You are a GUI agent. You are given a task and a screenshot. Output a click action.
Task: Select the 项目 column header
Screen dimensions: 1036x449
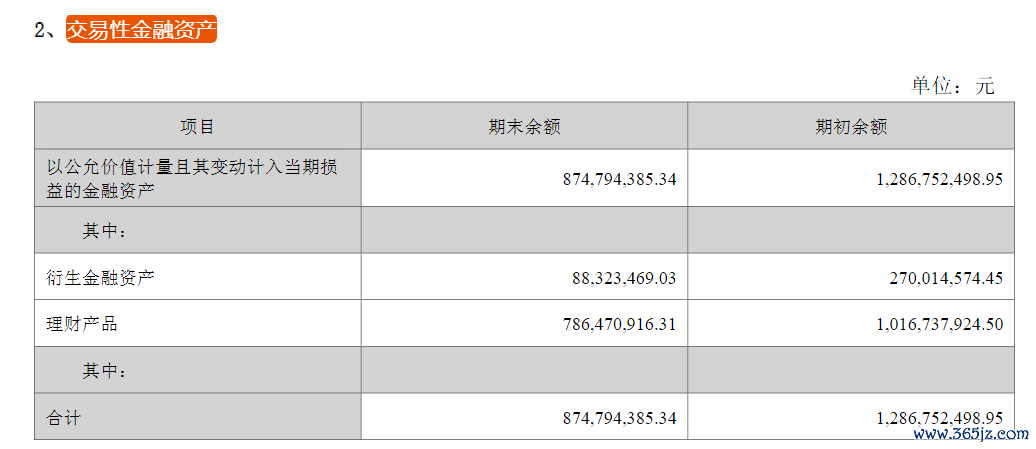click(197, 127)
